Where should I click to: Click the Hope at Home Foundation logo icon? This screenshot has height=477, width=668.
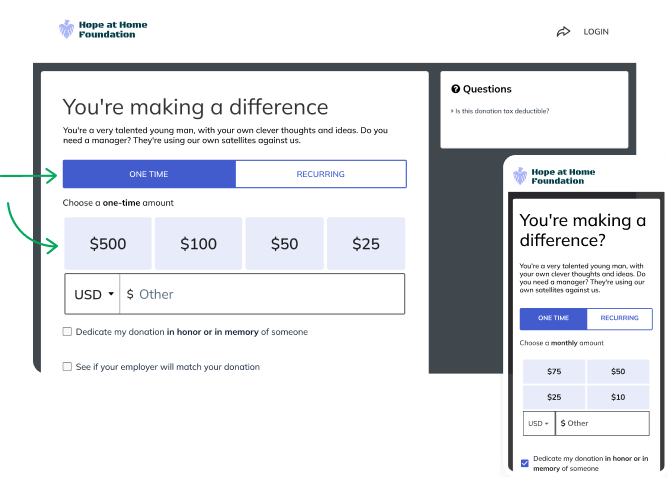(67, 29)
